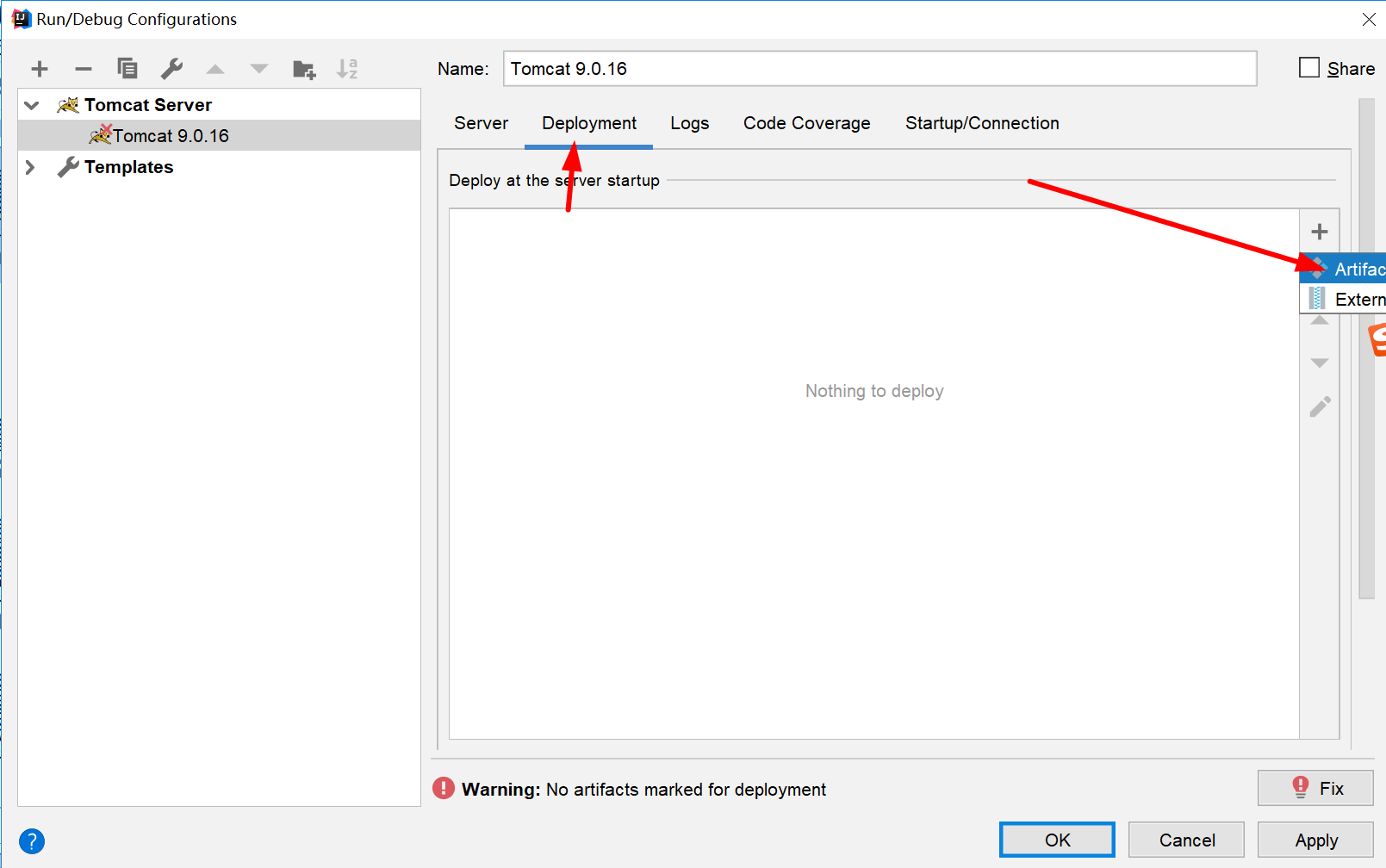Image resolution: width=1386 pixels, height=868 pixels.
Task: Select Tomcat Server group in tree
Action: 148,105
